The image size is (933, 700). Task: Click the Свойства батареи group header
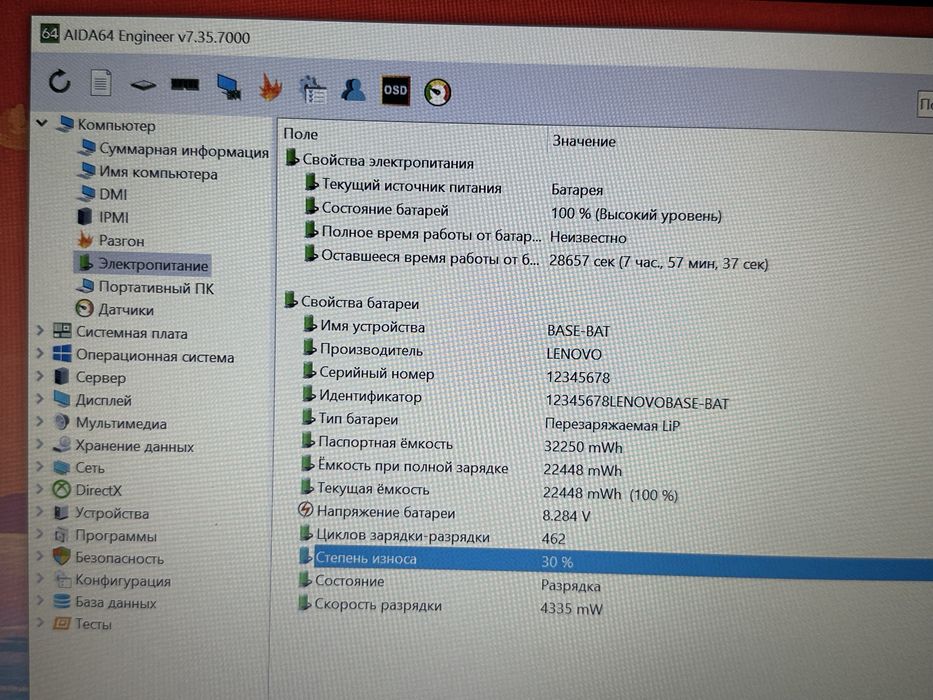(x=352, y=302)
